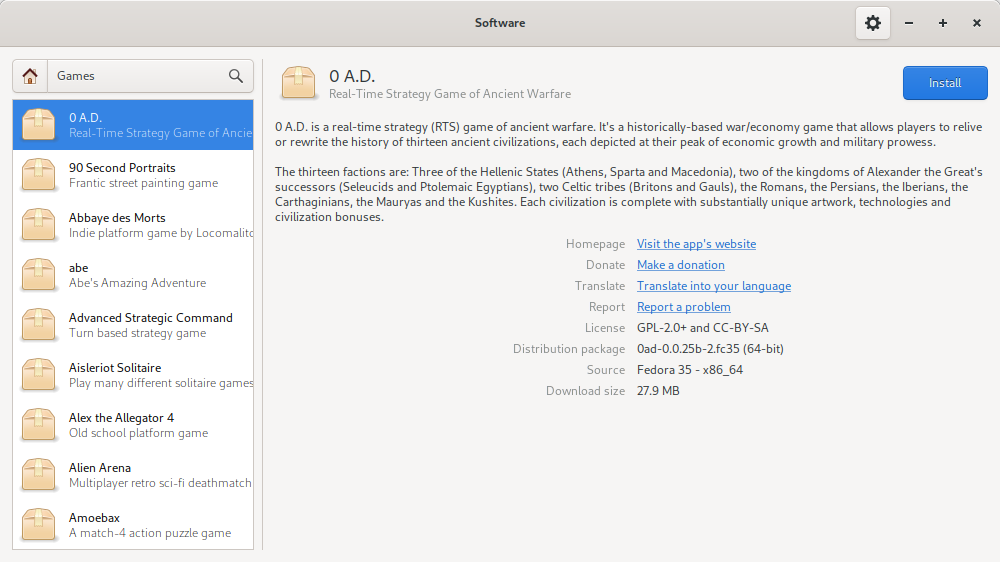The image size is (1000, 562).
Task: Open Visit the app's website link
Action: (x=696, y=244)
